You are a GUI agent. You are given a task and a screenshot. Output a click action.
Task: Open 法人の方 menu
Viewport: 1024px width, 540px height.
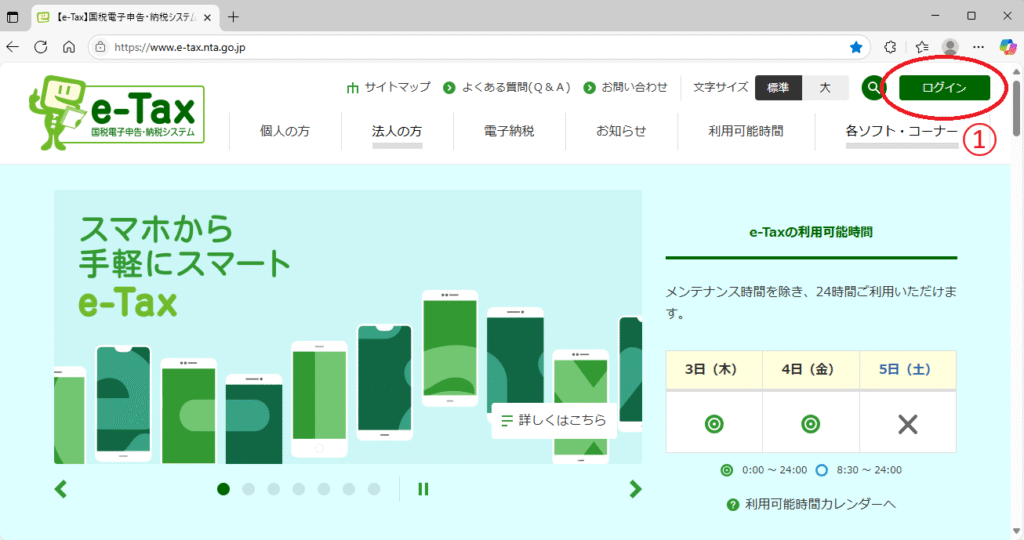tap(397, 131)
